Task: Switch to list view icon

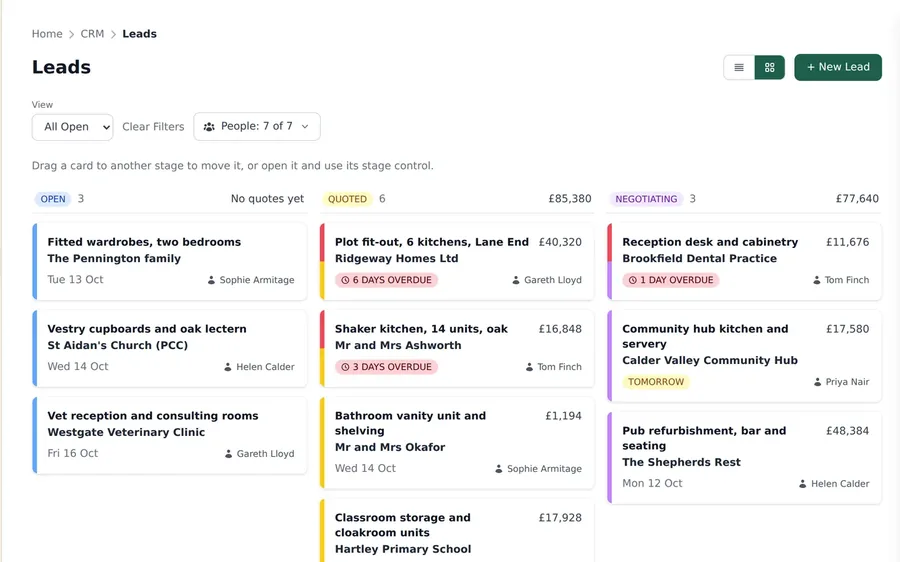Action: (x=739, y=68)
